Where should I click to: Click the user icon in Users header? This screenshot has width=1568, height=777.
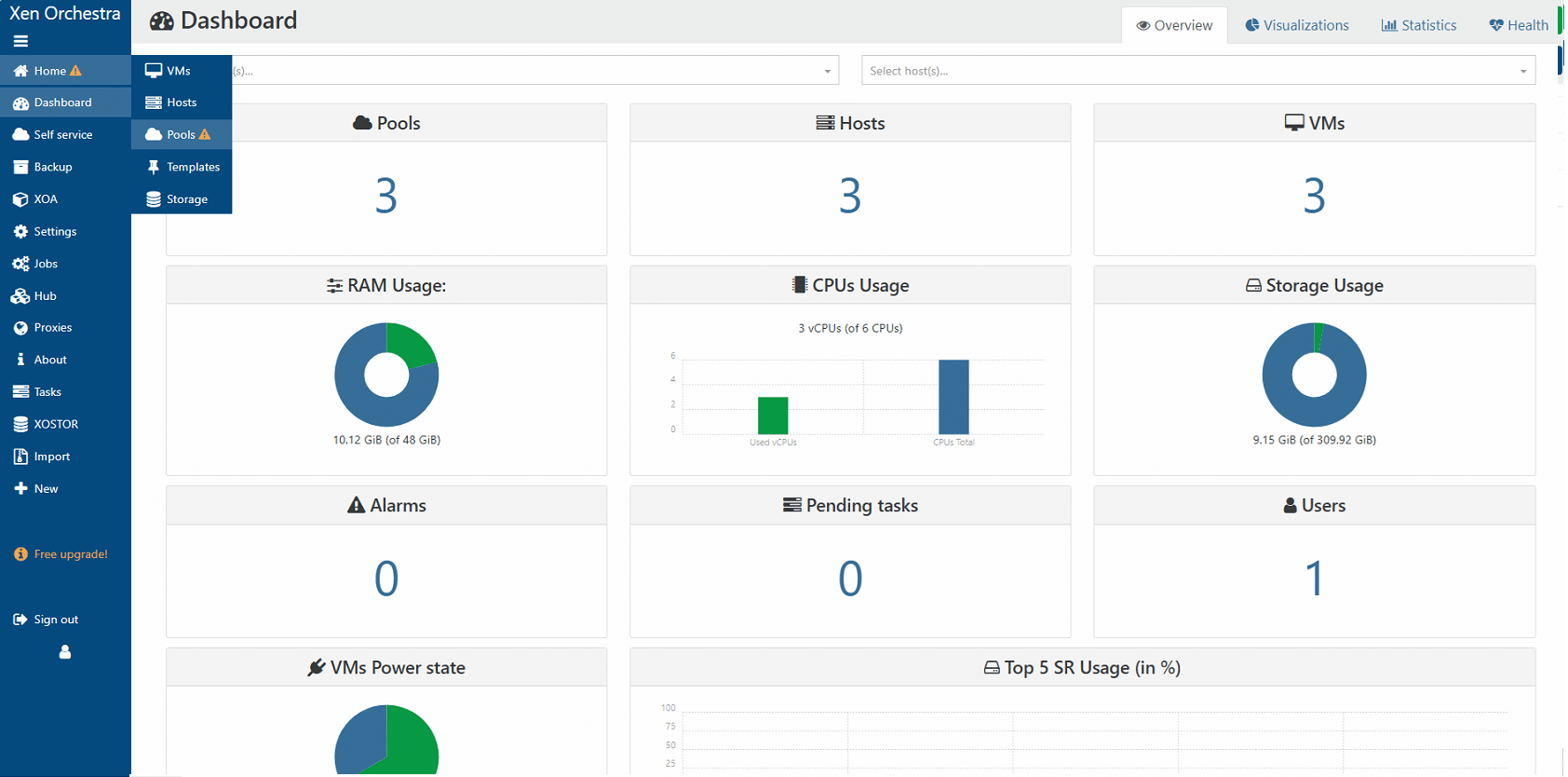[1290, 505]
